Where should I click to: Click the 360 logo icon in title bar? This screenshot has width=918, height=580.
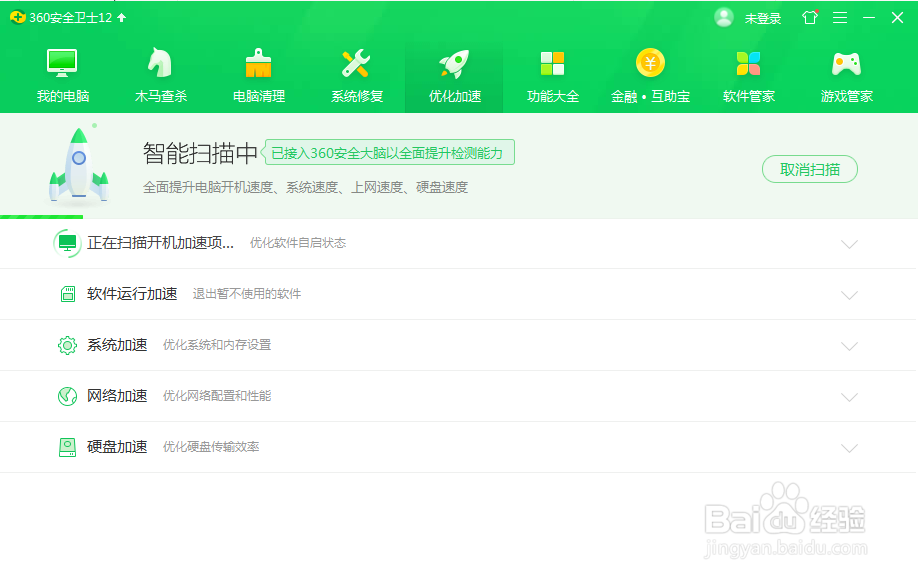click(x=18, y=18)
